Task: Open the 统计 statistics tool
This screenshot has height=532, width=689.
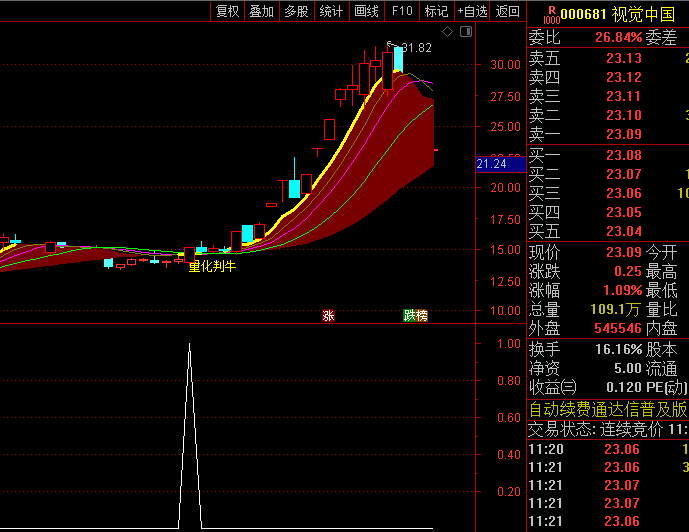Action: [x=330, y=11]
